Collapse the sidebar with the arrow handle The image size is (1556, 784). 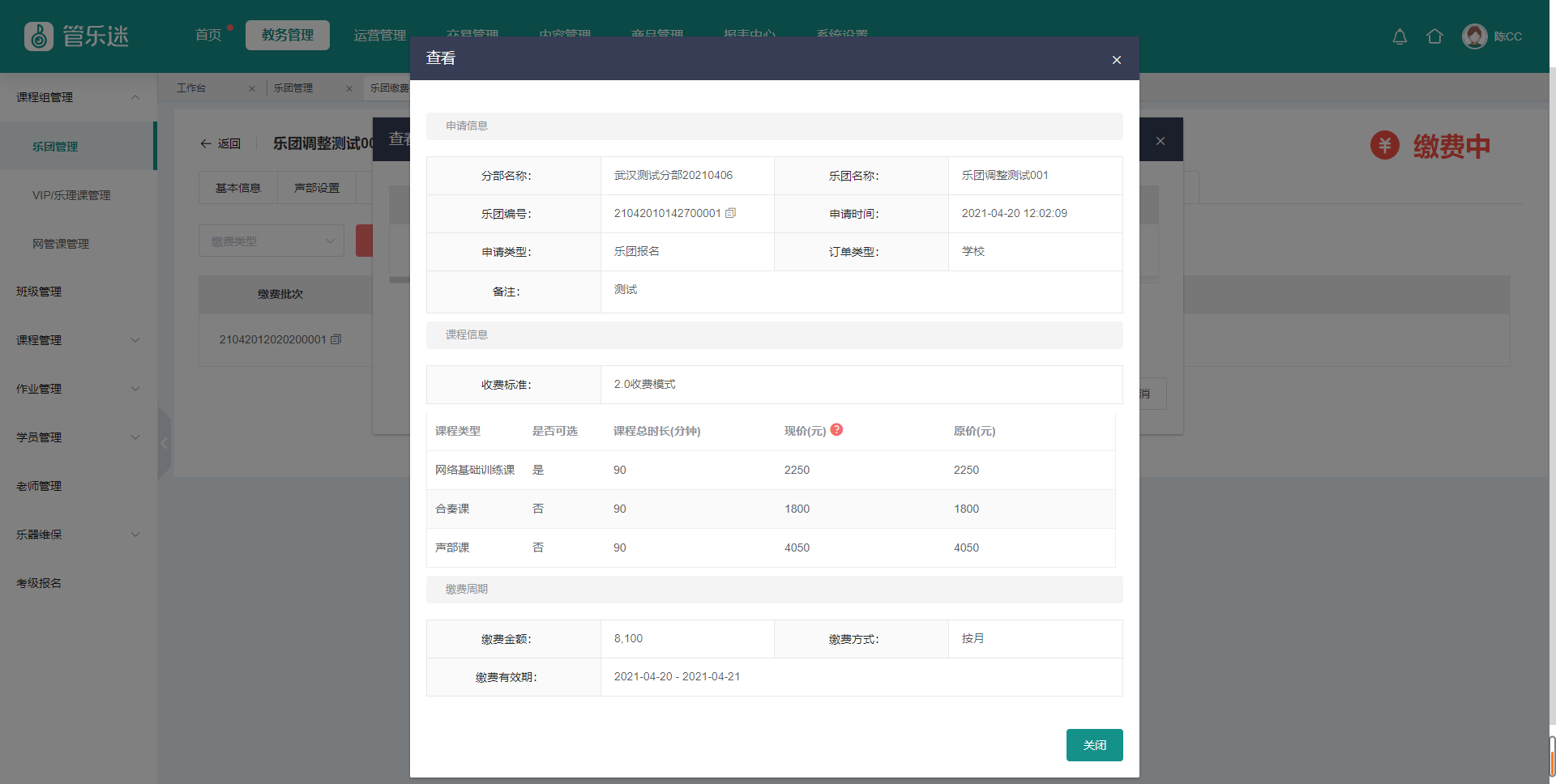pos(165,443)
